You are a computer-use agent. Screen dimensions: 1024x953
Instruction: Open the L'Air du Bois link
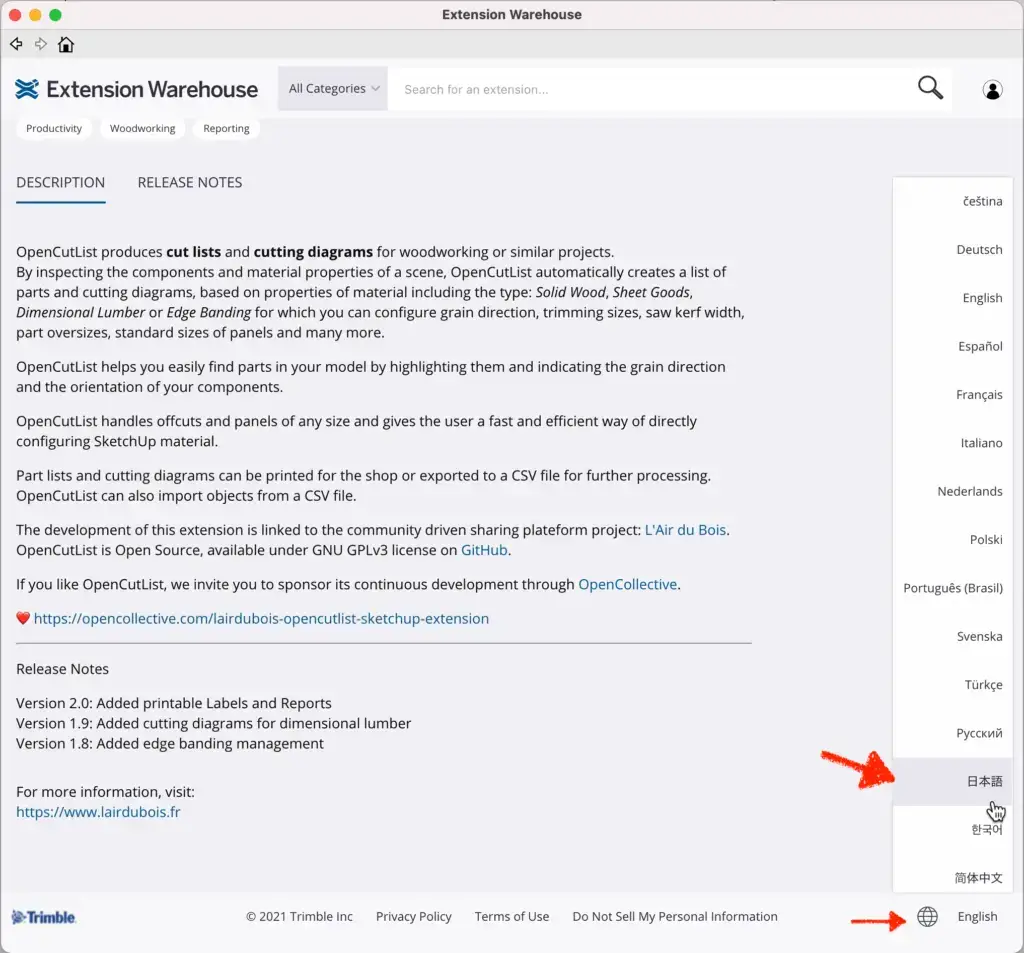pyautogui.click(x=685, y=530)
